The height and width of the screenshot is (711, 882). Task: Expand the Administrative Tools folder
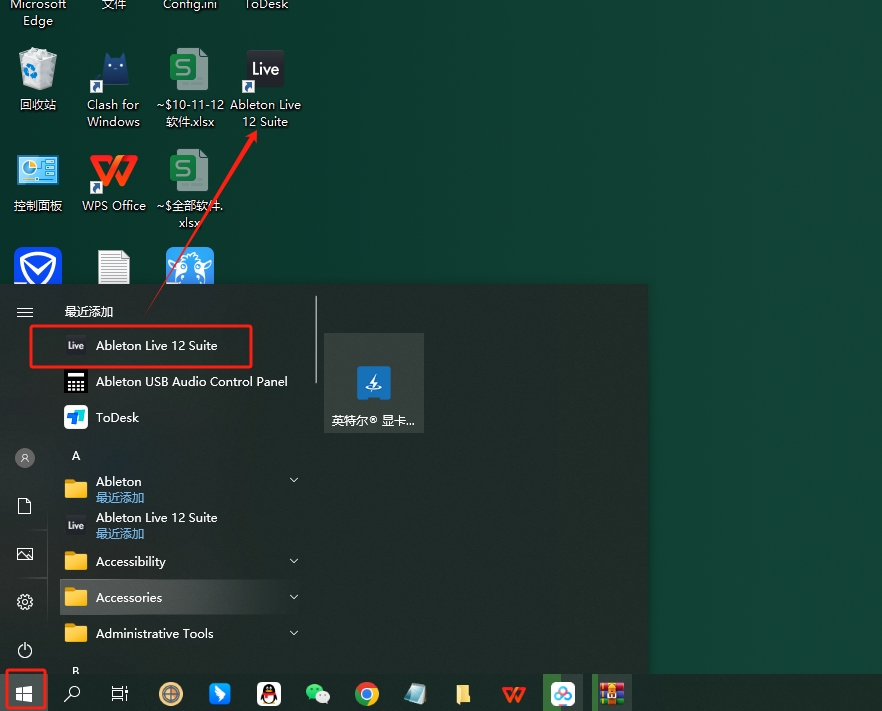[x=294, y=633]
